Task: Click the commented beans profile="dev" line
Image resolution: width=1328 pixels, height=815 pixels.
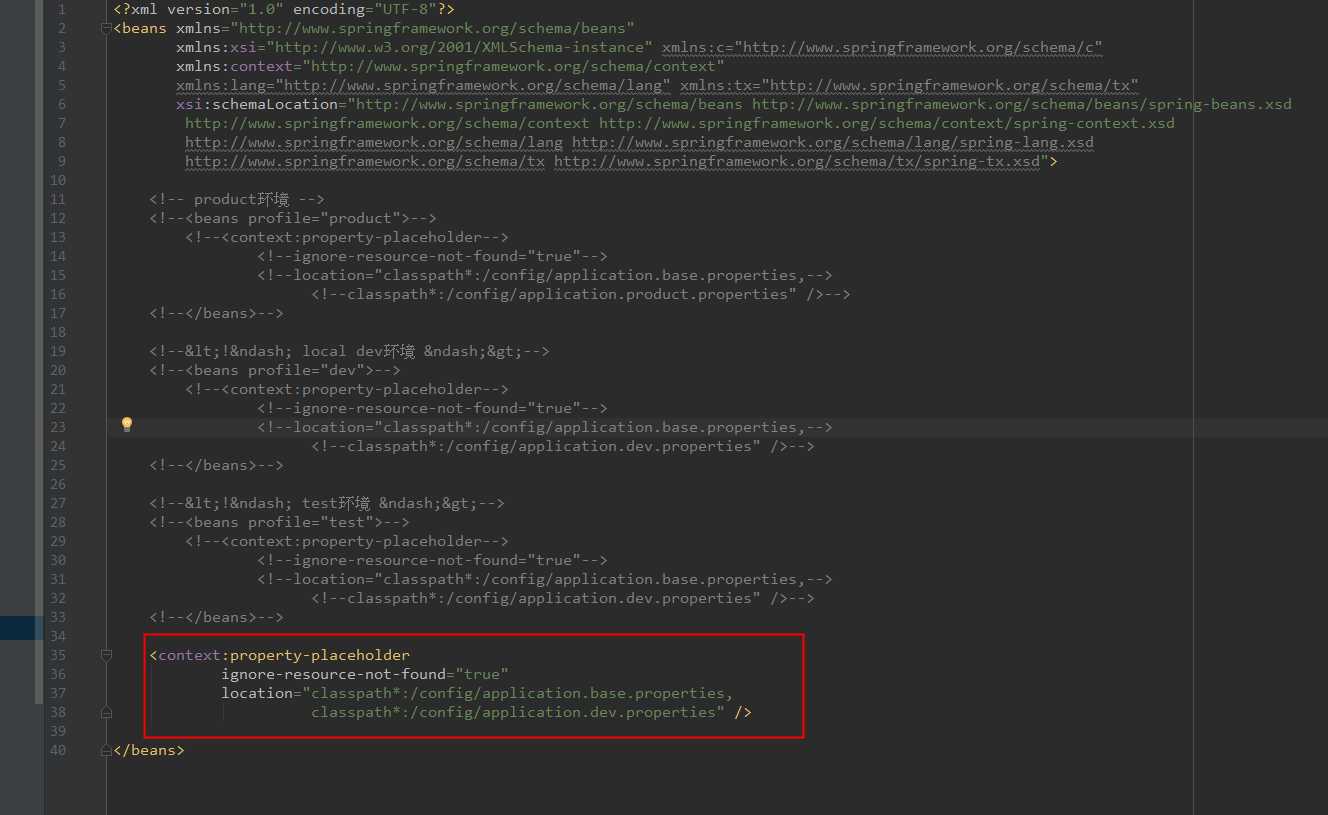Action: (275, 370)
